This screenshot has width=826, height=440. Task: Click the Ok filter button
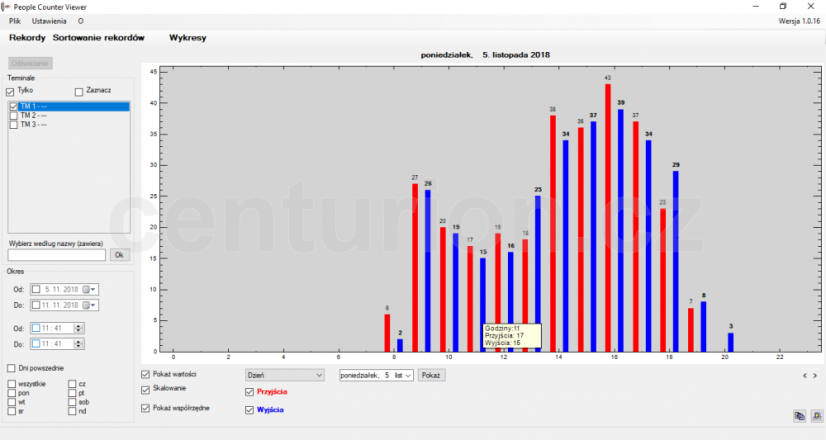pos(120,255)
